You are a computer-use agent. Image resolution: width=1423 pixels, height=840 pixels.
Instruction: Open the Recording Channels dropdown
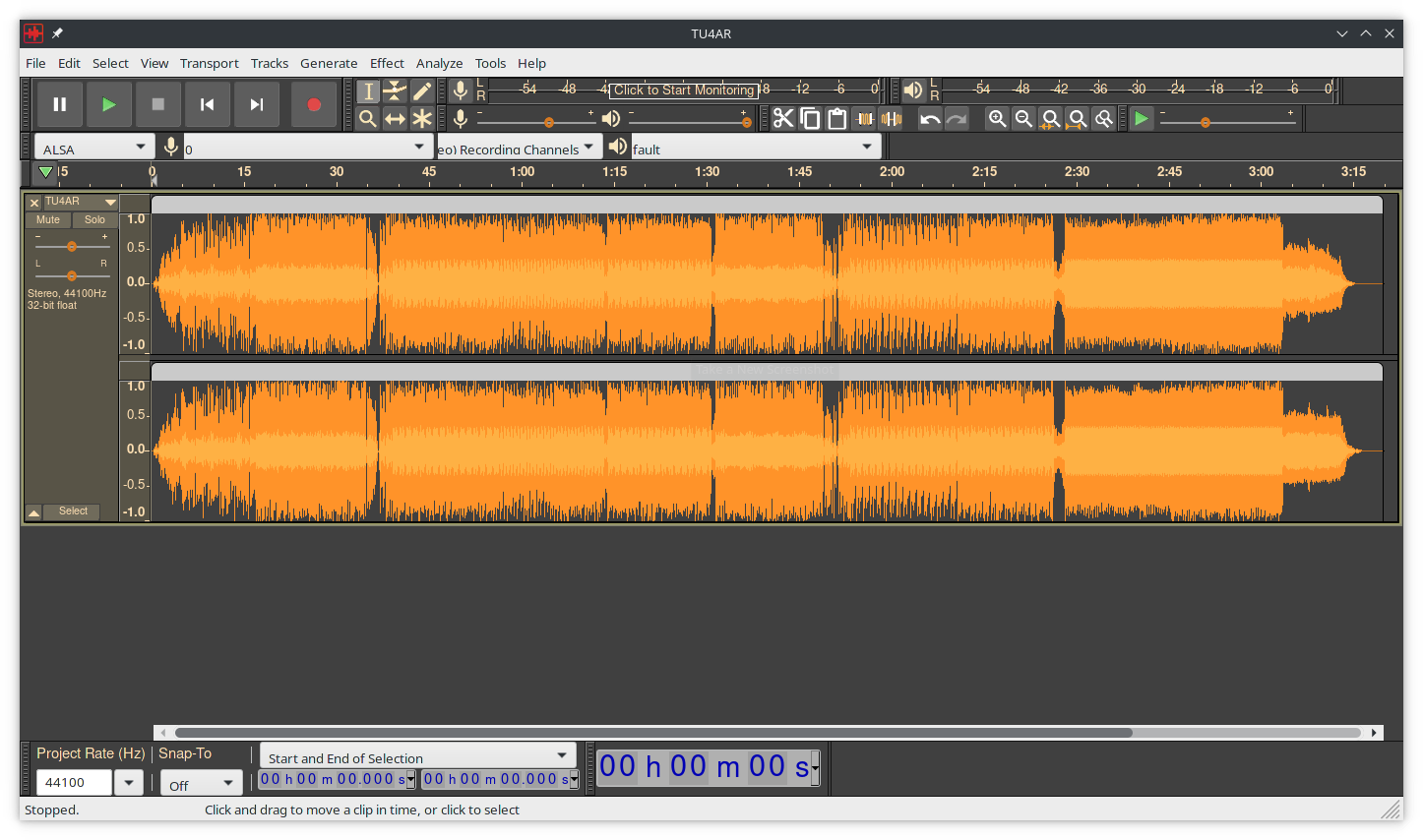pos(519,148)
